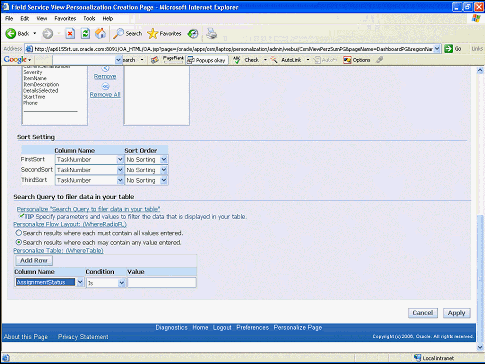Open the Personalize Flow Layout link
This screenshot has height=364, width=485.
70,224
